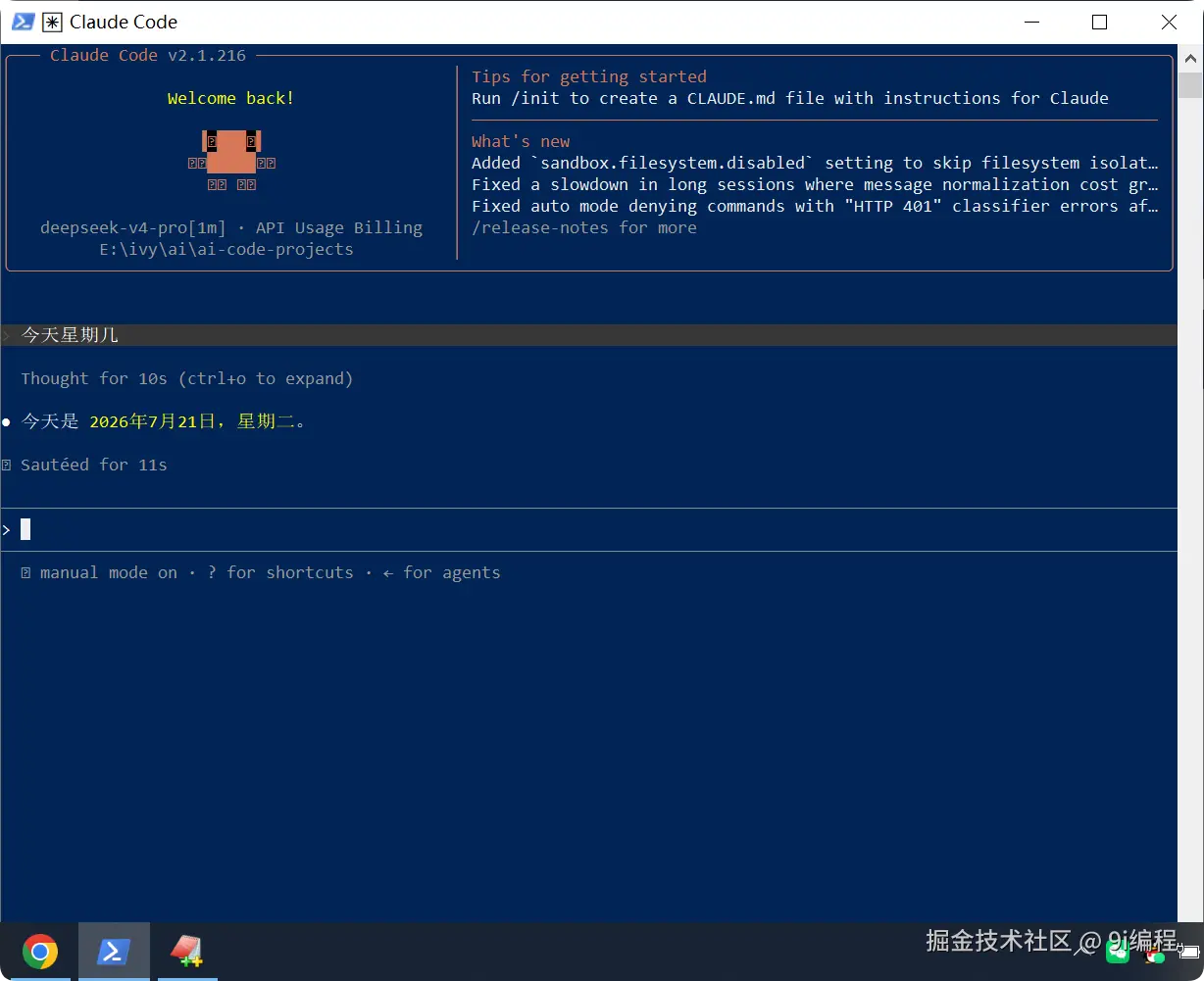The image size is (1204, 981).
Task: Click the date '2026年7月21日' in the response
Action: pos(152,421)
